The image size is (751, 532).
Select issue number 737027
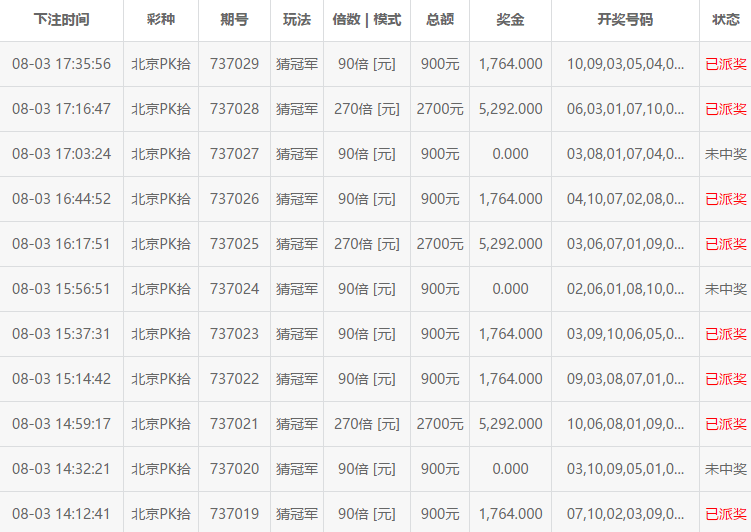pos(234,154)
